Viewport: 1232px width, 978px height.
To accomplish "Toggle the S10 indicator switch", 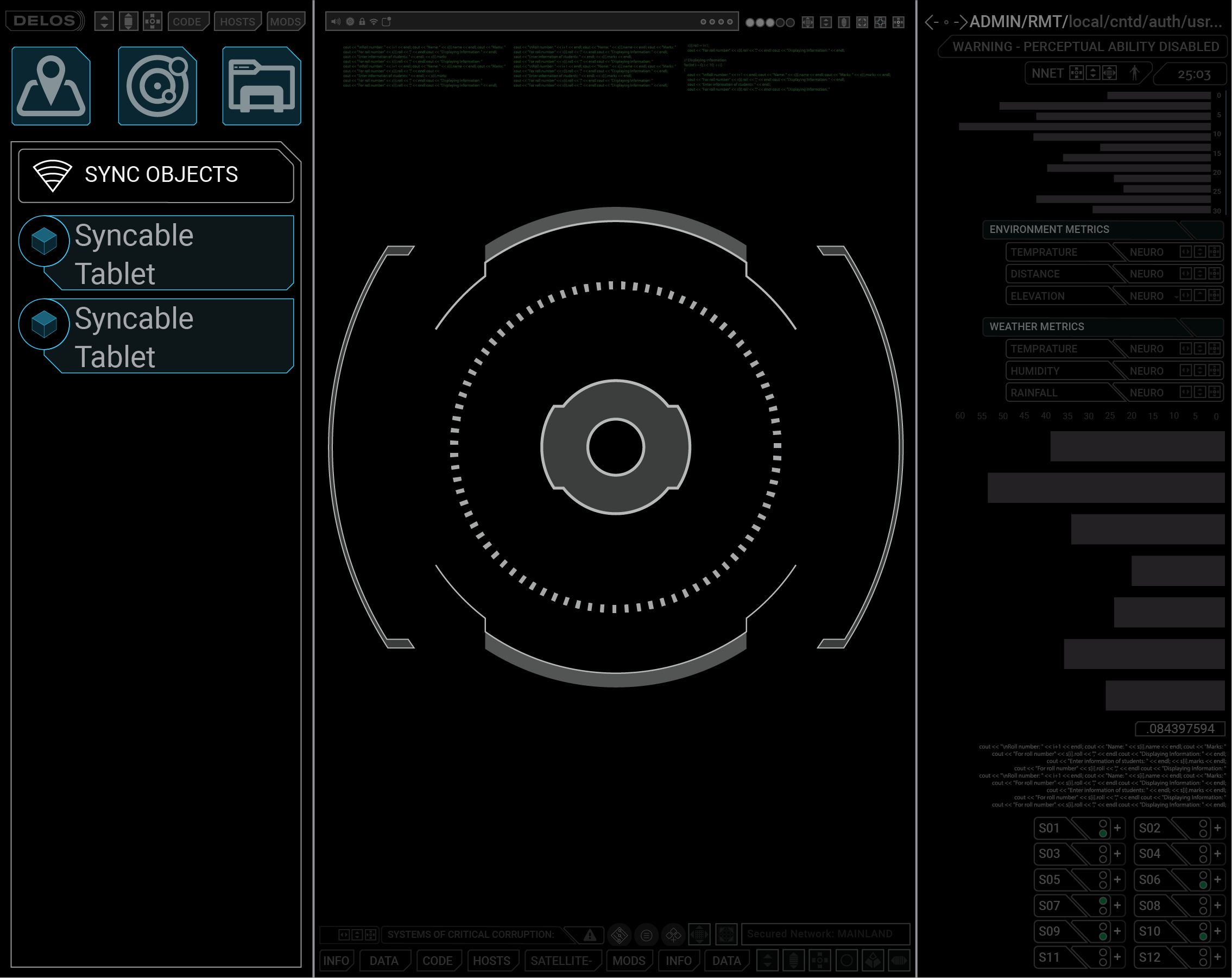I will tap(1203, 931).
